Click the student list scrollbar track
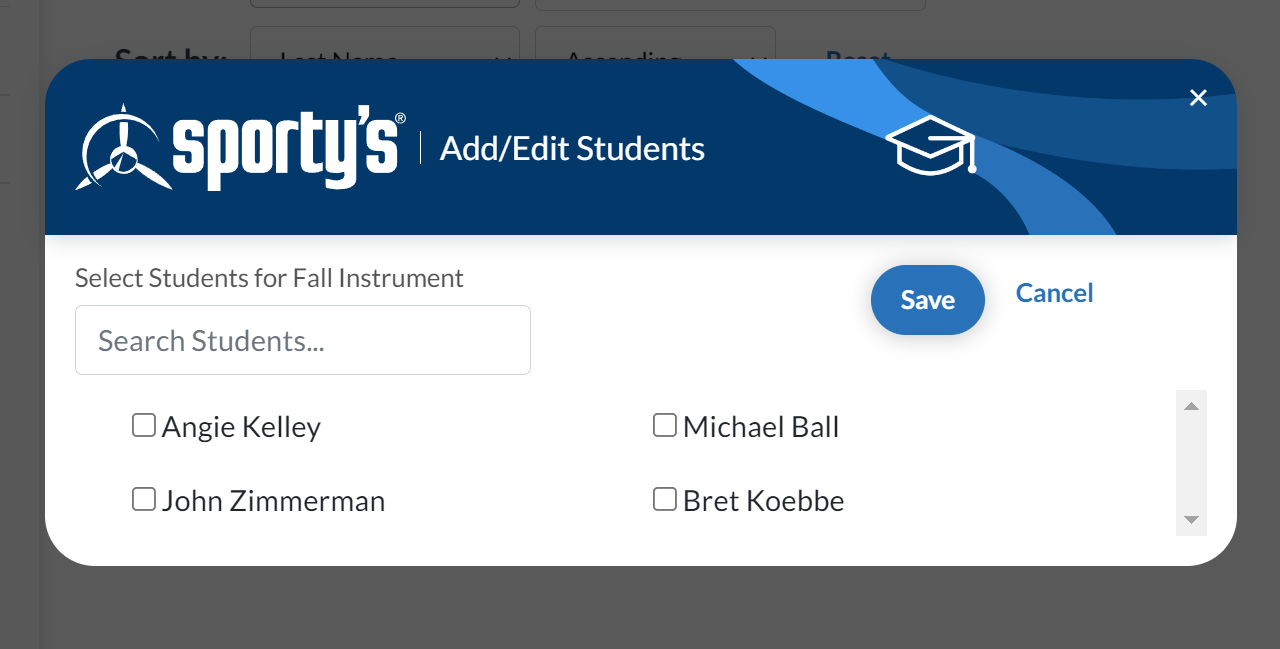 [x=1191, y=463]
